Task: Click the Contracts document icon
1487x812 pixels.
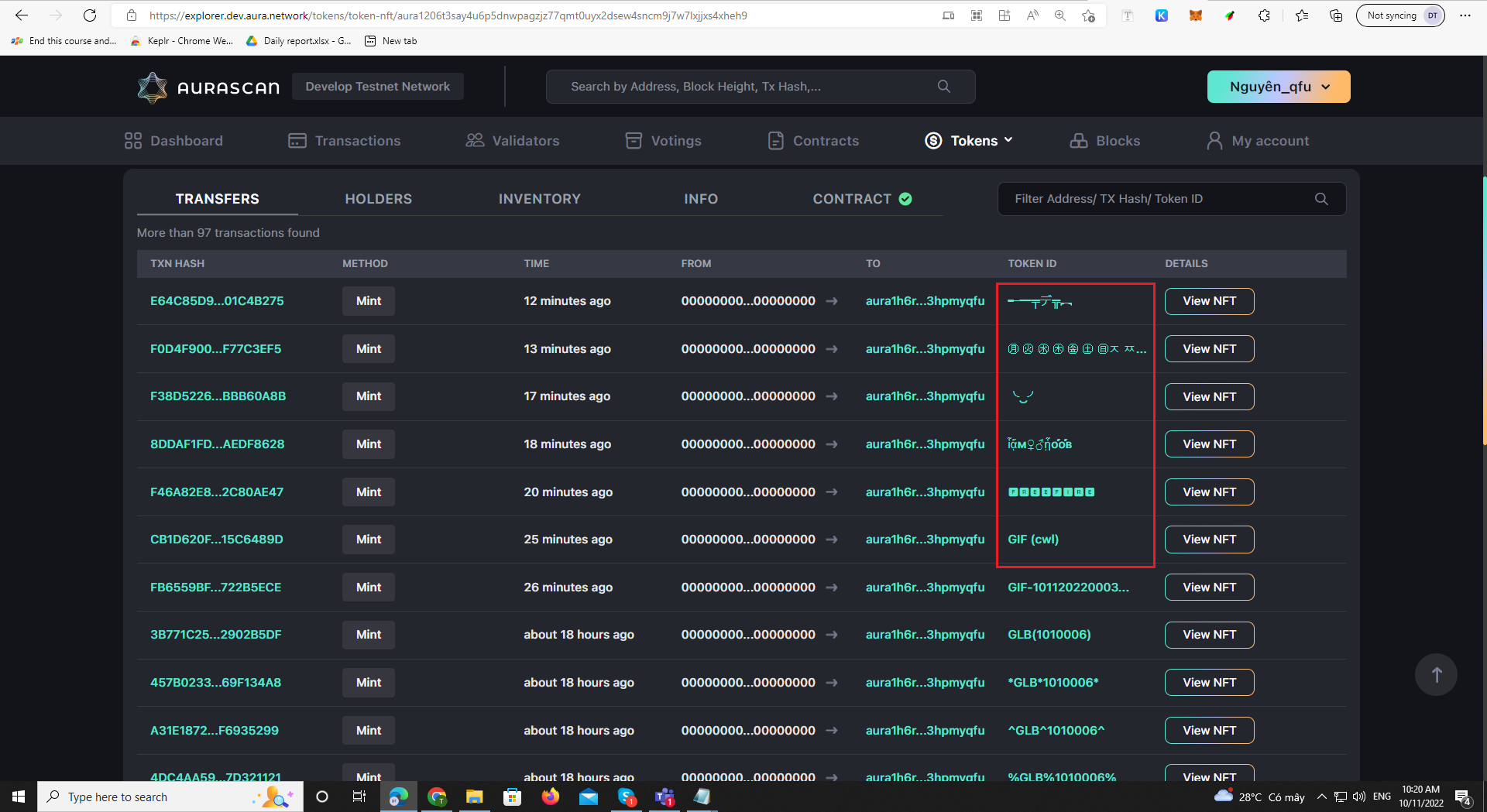Action: tap(775, 140)
